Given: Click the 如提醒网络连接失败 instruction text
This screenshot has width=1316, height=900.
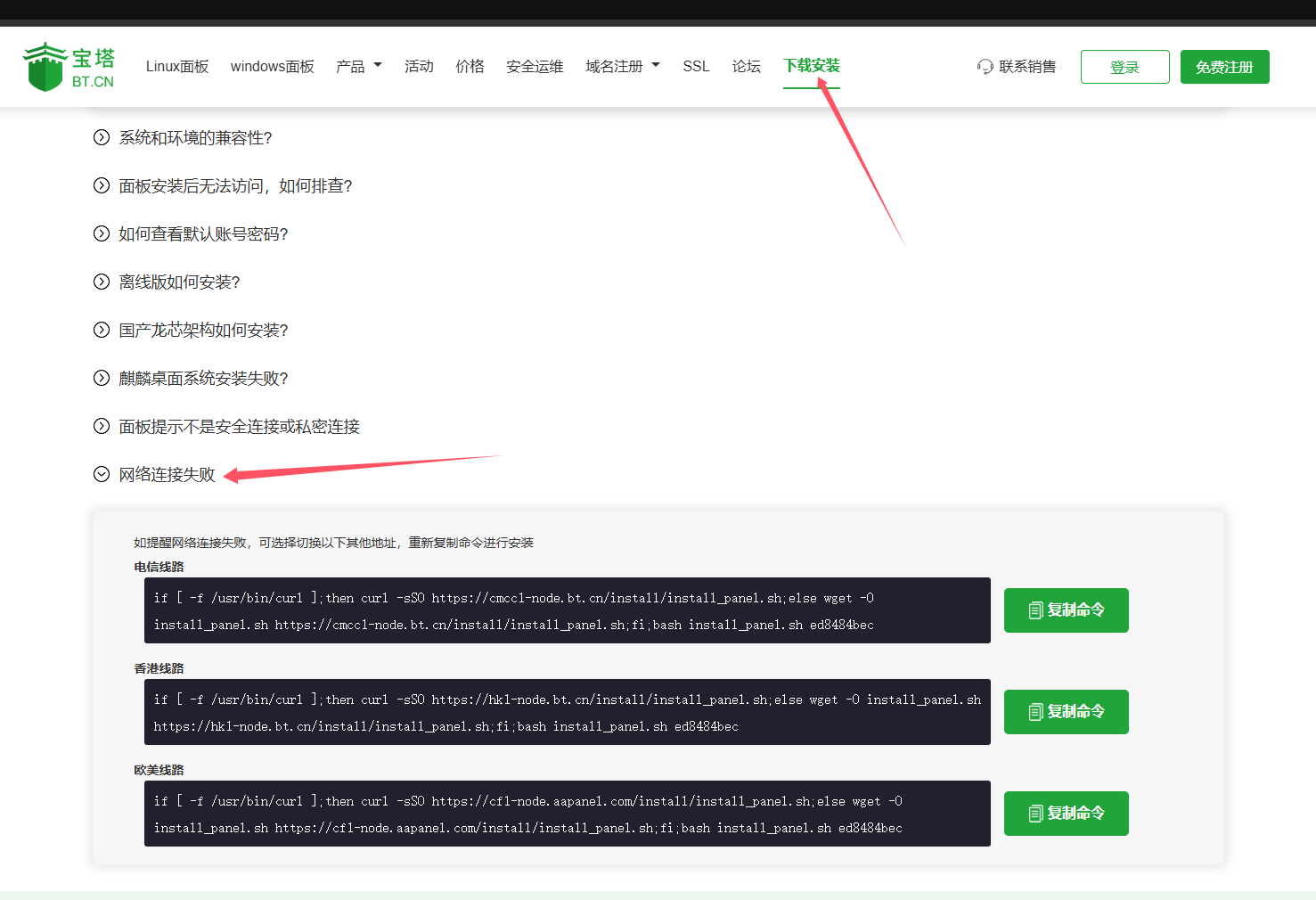Looking at the screenshot, I should (x=333, y=543).
